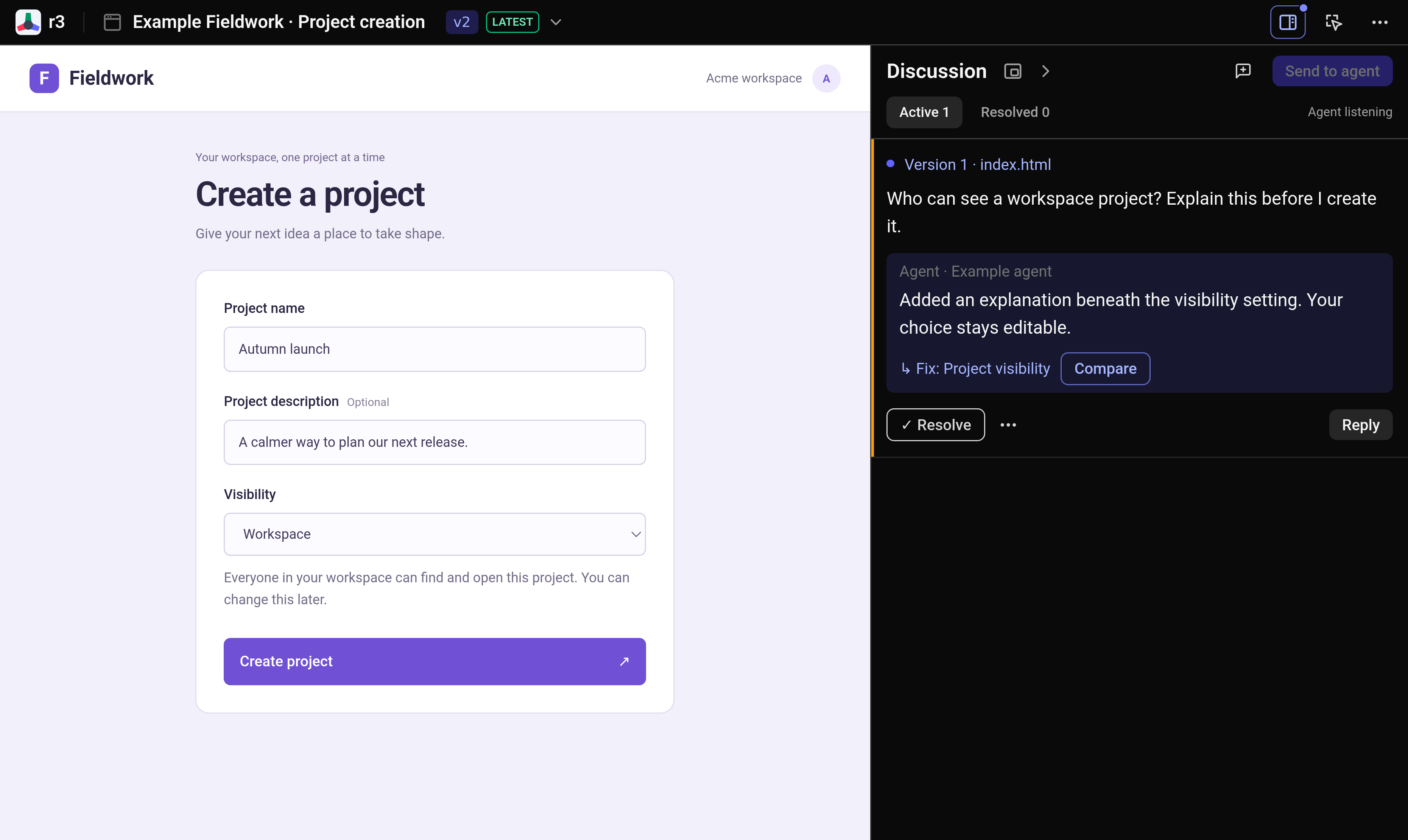Open the Visibility Workspace dropdown
The image size is (1408, 840).
tap(434, 534)
